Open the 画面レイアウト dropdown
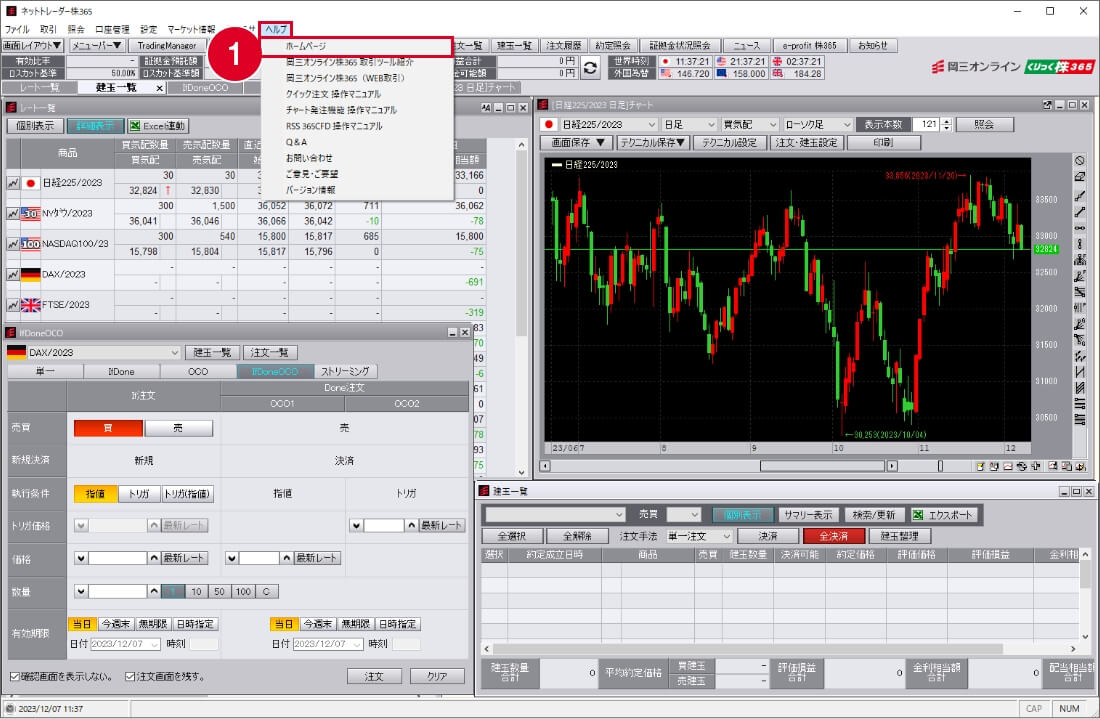The width and height of the screenshot is (1100, 719). (32, 46)
